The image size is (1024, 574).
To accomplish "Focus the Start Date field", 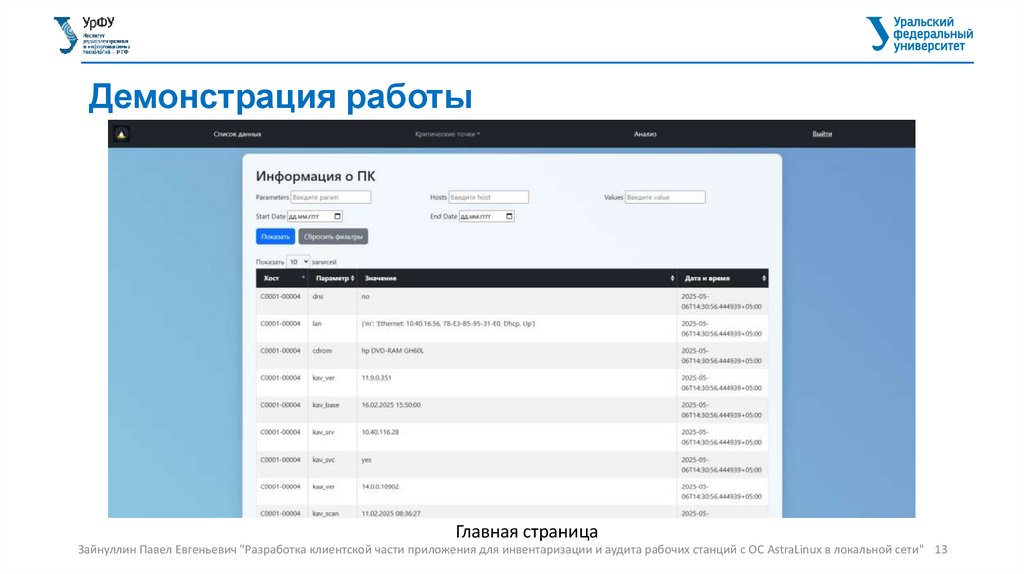I will pos(315,216).
